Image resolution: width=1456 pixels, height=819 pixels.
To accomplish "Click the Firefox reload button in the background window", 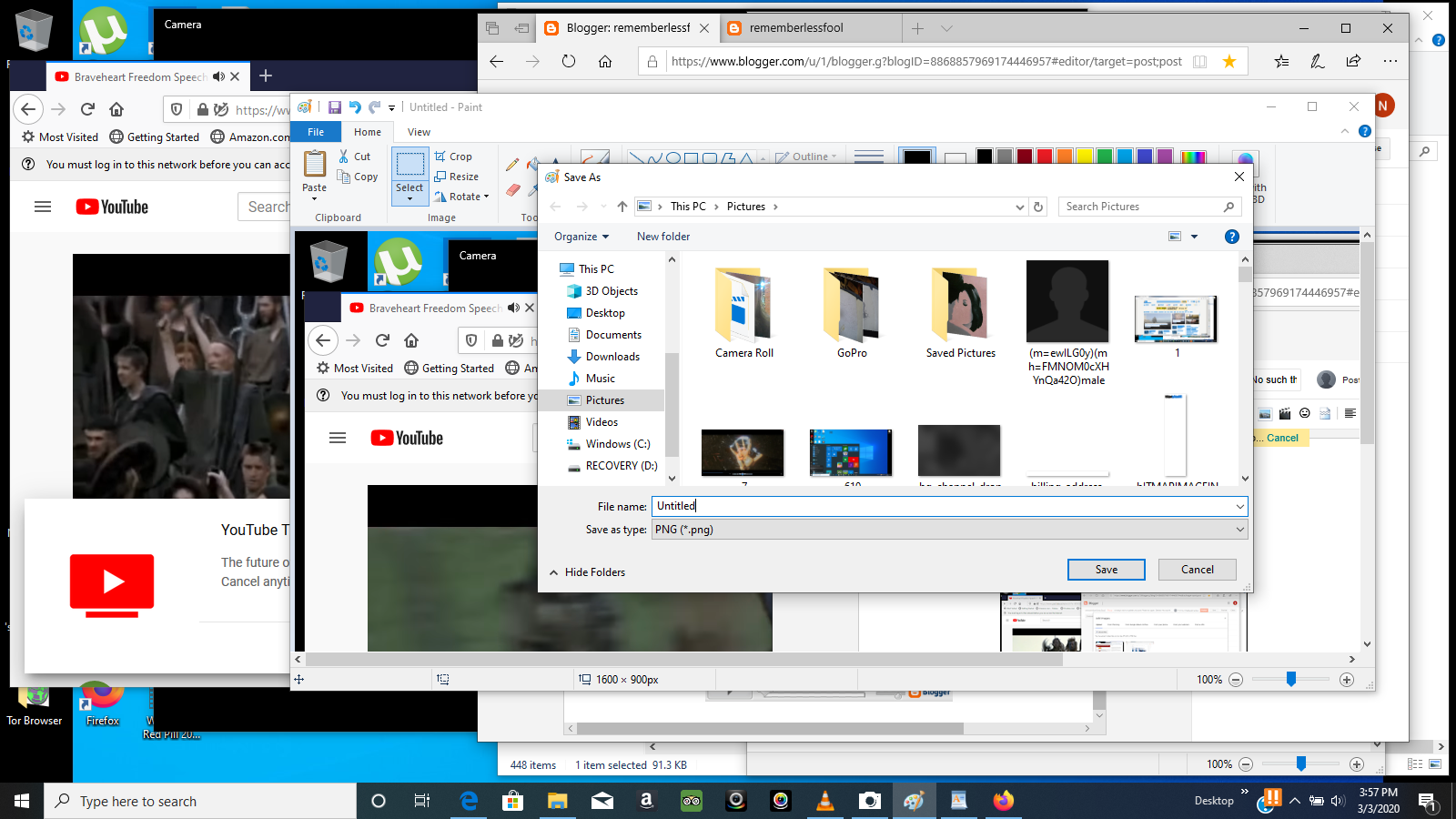I will pyautogui.click(x=87, y=109).
